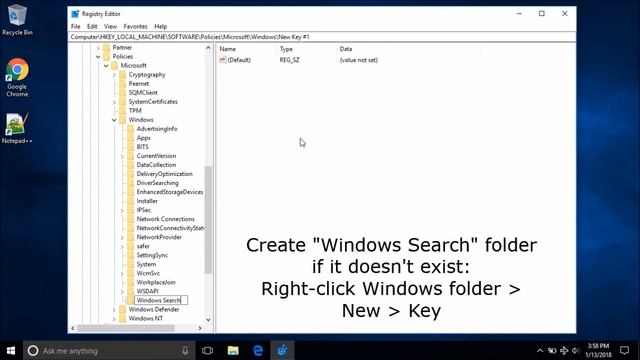Viewport: 640px width, 360px height.
Task: Open the File menu
Action: [76, 27]
